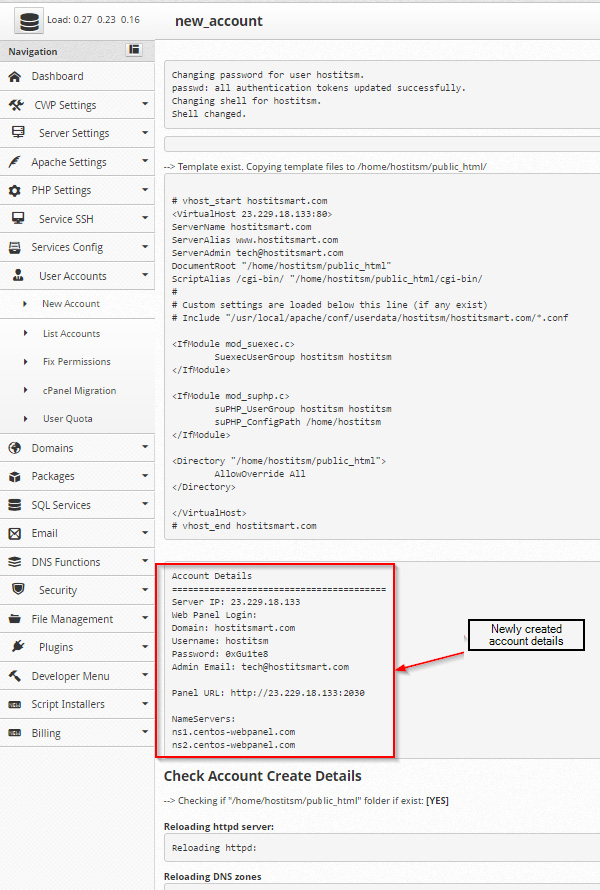The image size is (600, 890).
Task: Select List Accounts in sidebar
Action: click(x=70, y=334)
